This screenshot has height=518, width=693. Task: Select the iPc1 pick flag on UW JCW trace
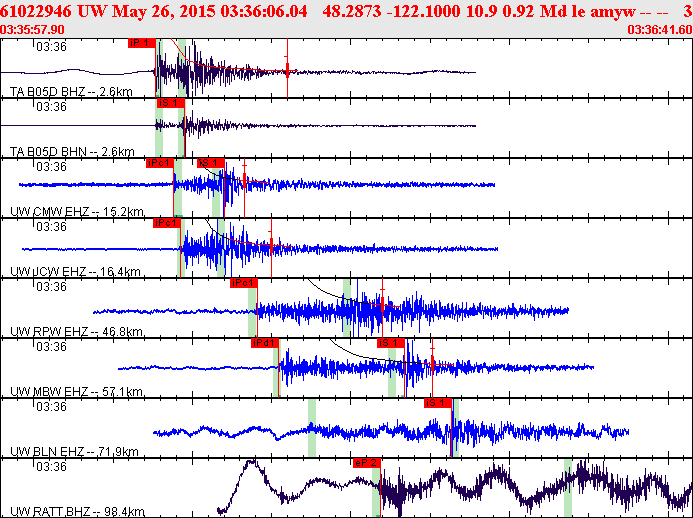[167, 223]
